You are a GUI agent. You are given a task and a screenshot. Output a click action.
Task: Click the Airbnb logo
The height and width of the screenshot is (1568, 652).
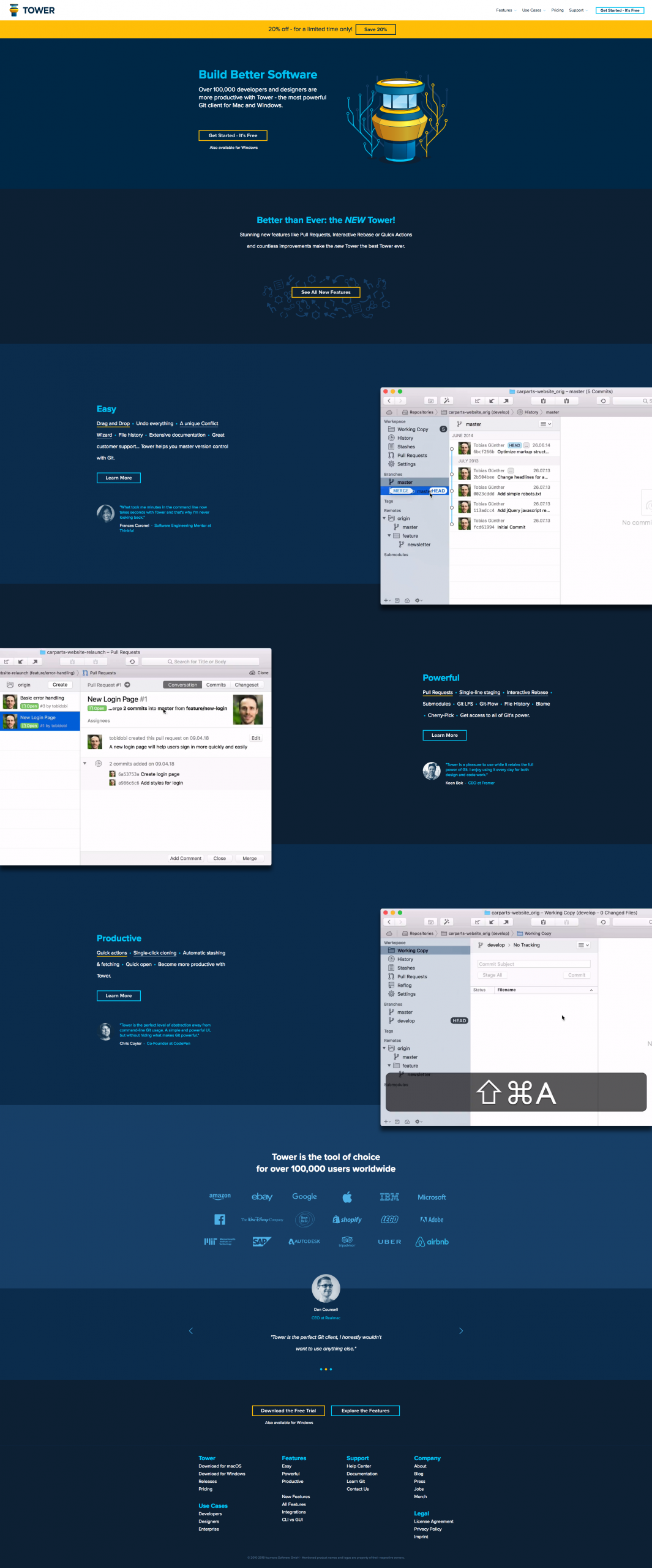[x=432, y=1242]
